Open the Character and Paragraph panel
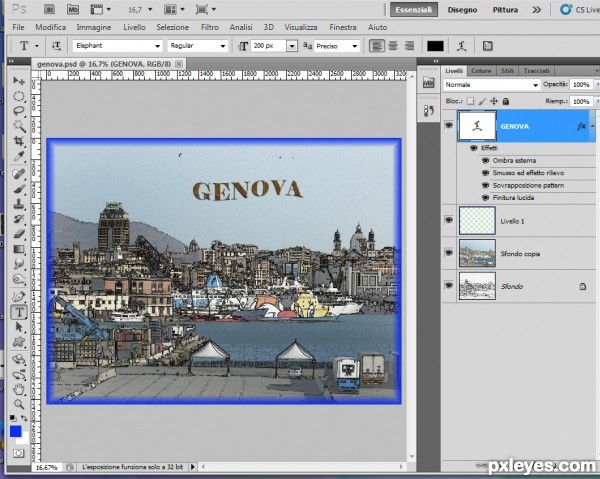The image size is (600, 479). pyautogui.click(x=488, y=46)
